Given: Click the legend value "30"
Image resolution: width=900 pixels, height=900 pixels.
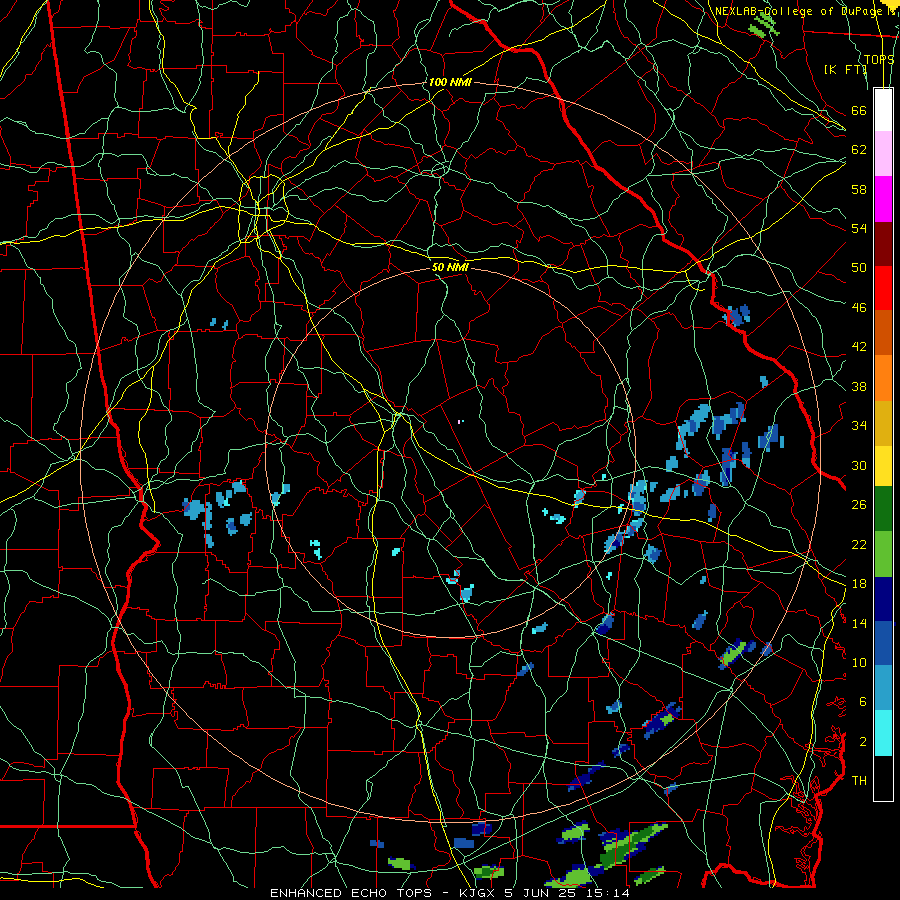Looking at the screenshot, I should click(x=859, y=465).
